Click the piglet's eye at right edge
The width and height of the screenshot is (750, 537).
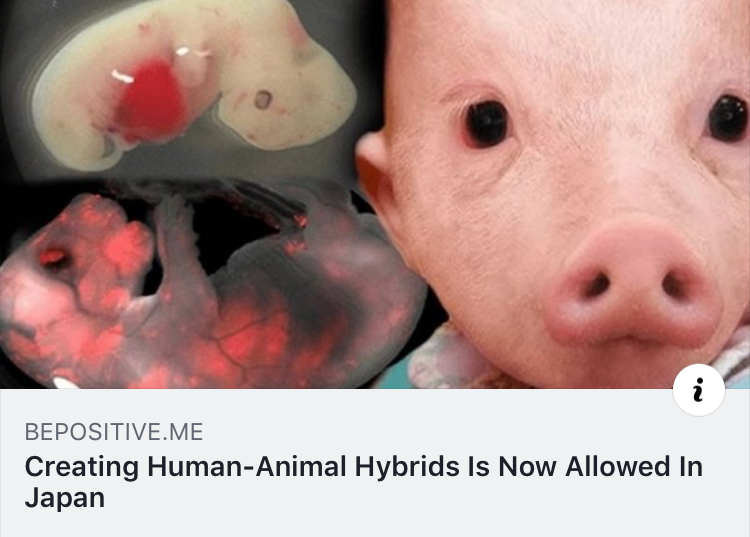click(729, 119)
